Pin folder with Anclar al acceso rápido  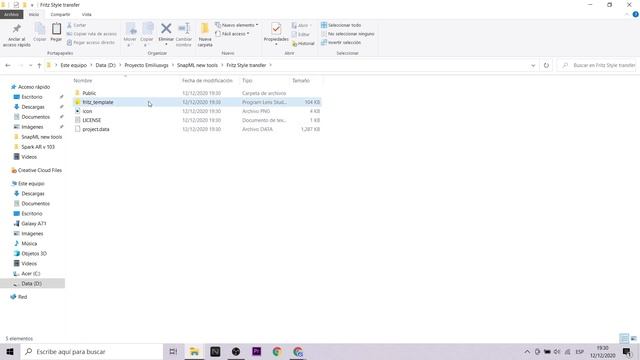(16, 35)
